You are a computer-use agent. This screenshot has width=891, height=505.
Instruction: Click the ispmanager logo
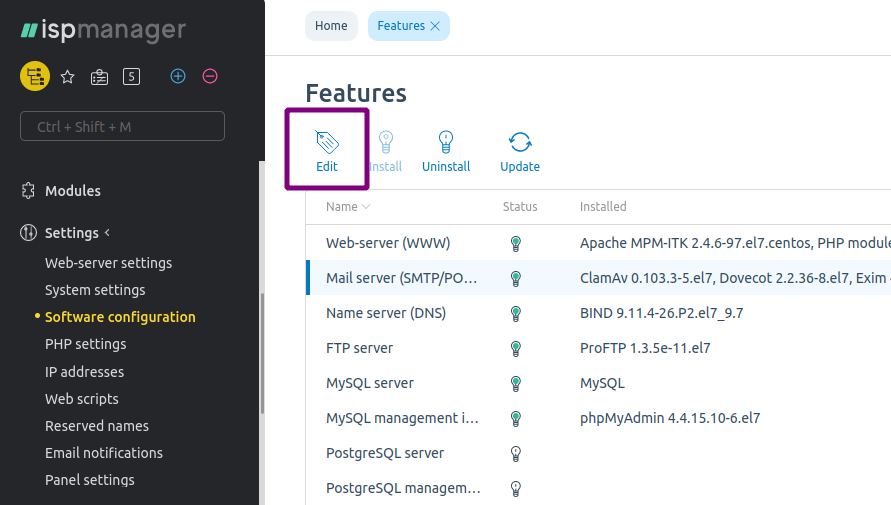[103, 30]
